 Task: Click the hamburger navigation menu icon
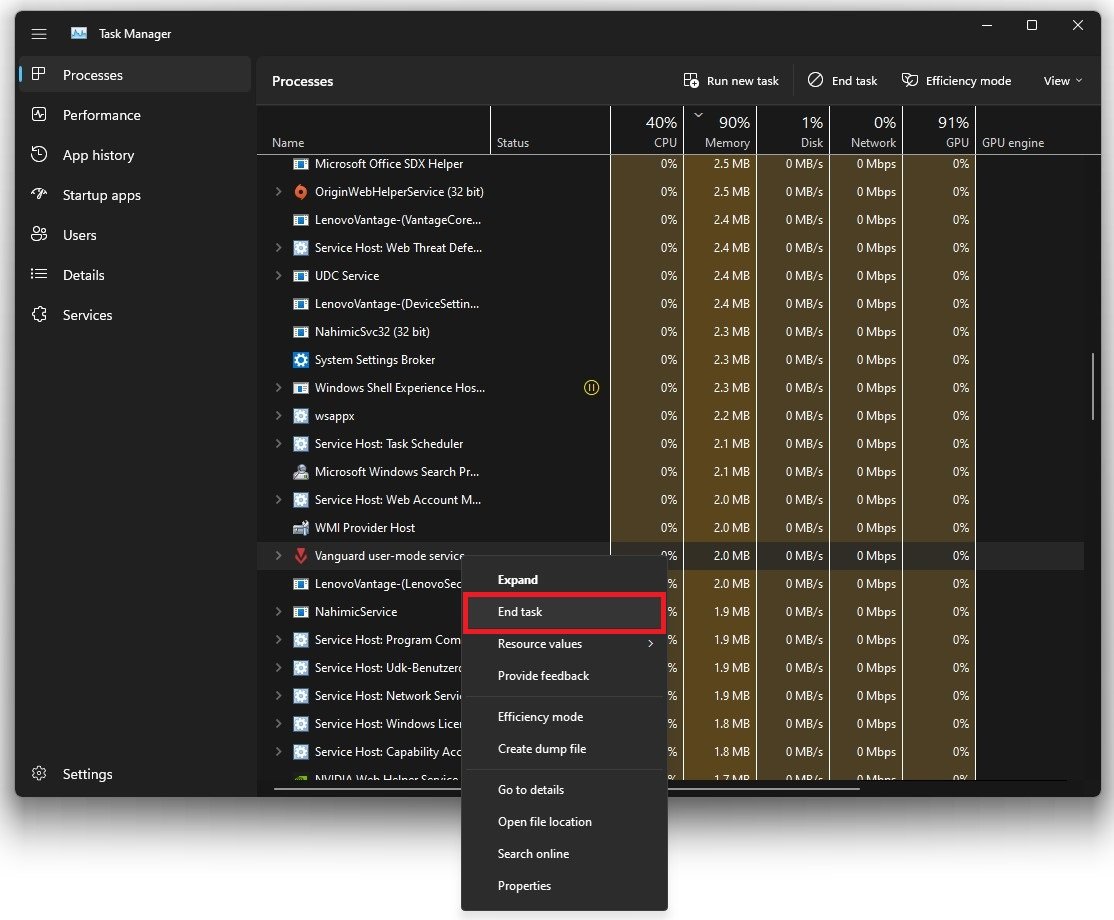click(39, 34)
